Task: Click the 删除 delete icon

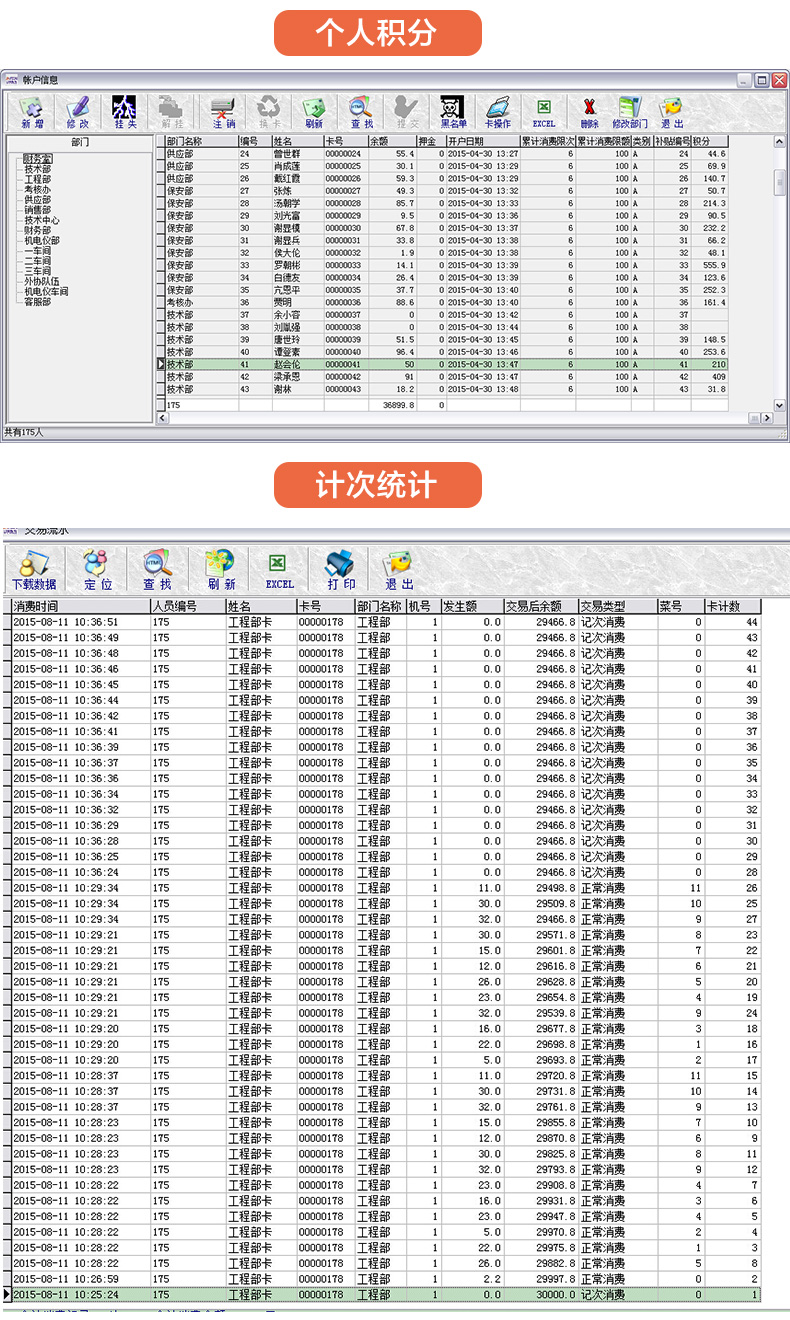Action: [589, 111]
